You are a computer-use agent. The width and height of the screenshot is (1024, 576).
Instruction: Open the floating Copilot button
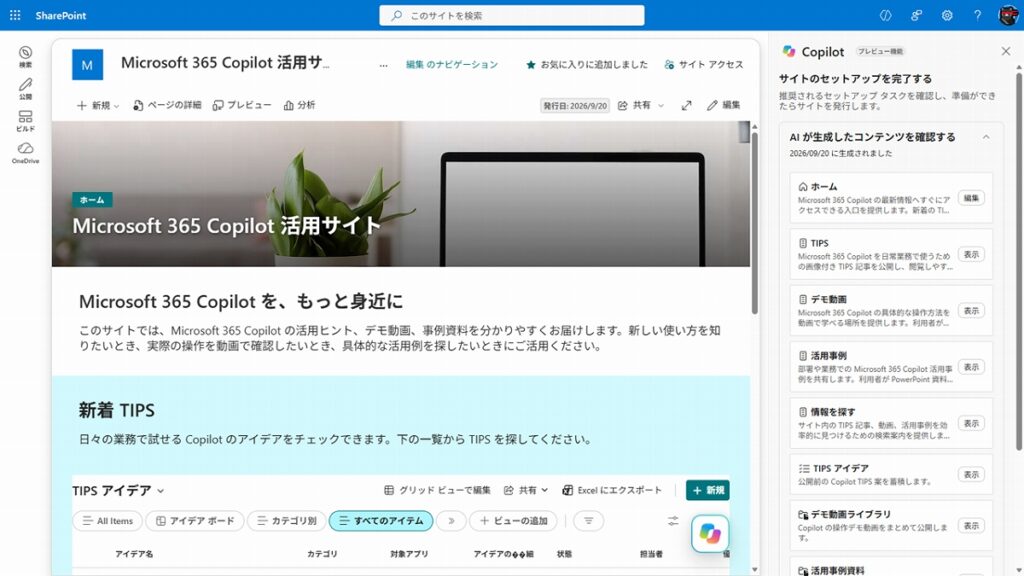[x=710, y=534]
